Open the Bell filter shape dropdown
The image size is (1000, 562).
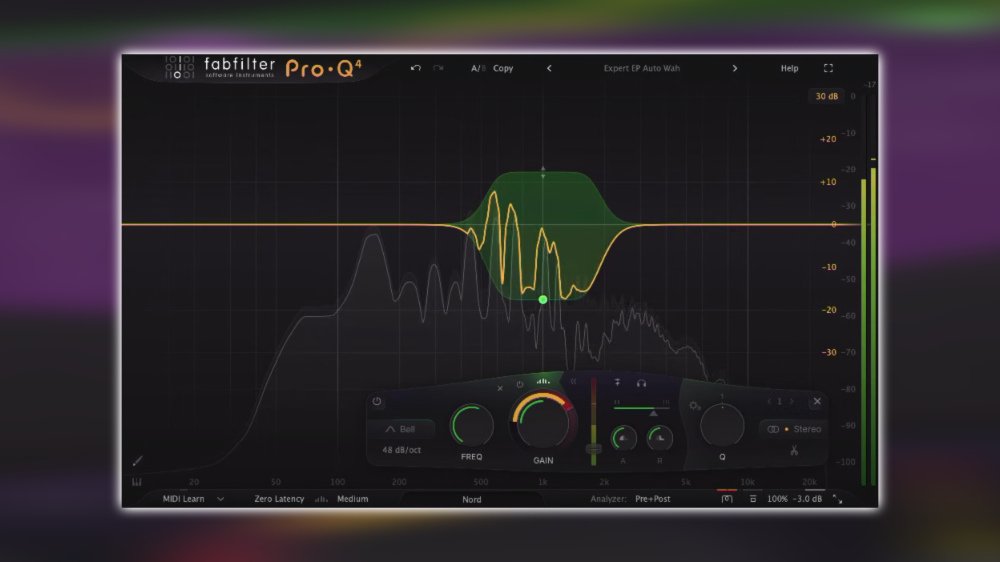click(x=401, y=429)
